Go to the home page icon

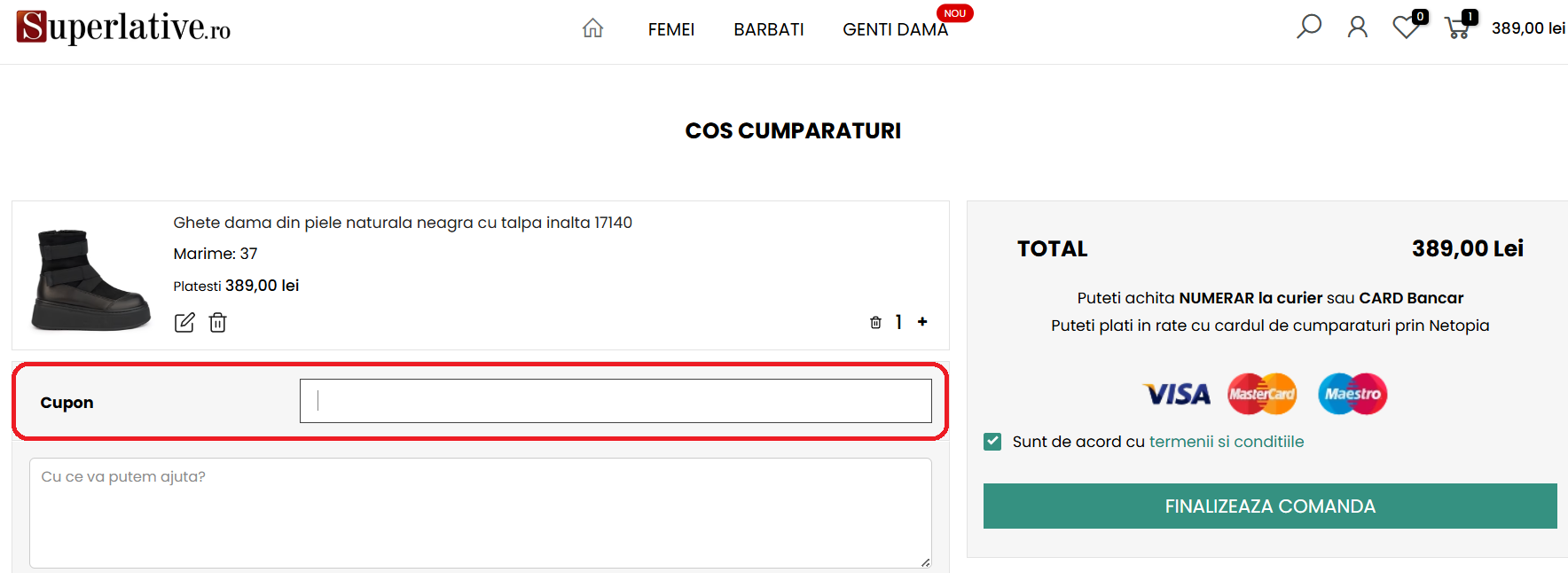(x=592, y=28)
